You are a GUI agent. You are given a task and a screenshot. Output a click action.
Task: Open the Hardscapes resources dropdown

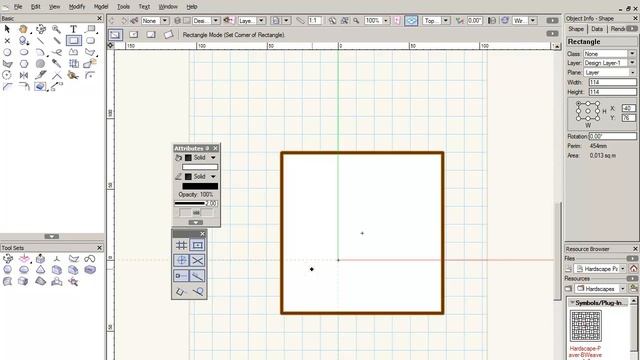[622, 289]
